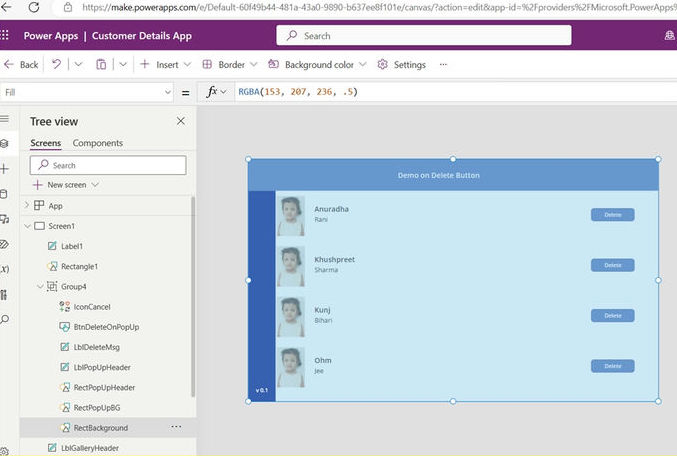Select LblDeleteMsg in tree view

(97, 347)
